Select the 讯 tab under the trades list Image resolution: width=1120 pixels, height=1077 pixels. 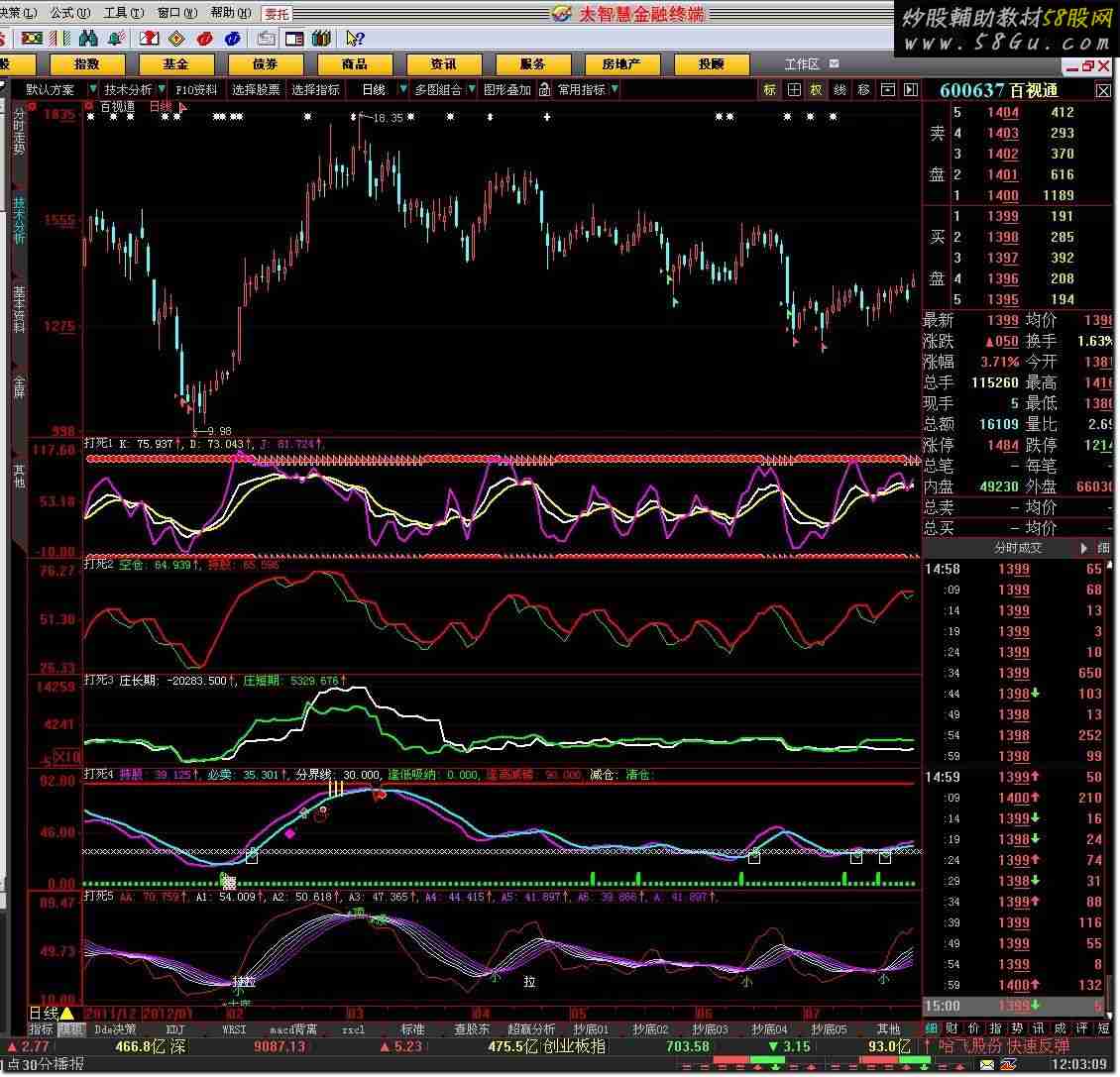[x=1039, y=1028]
